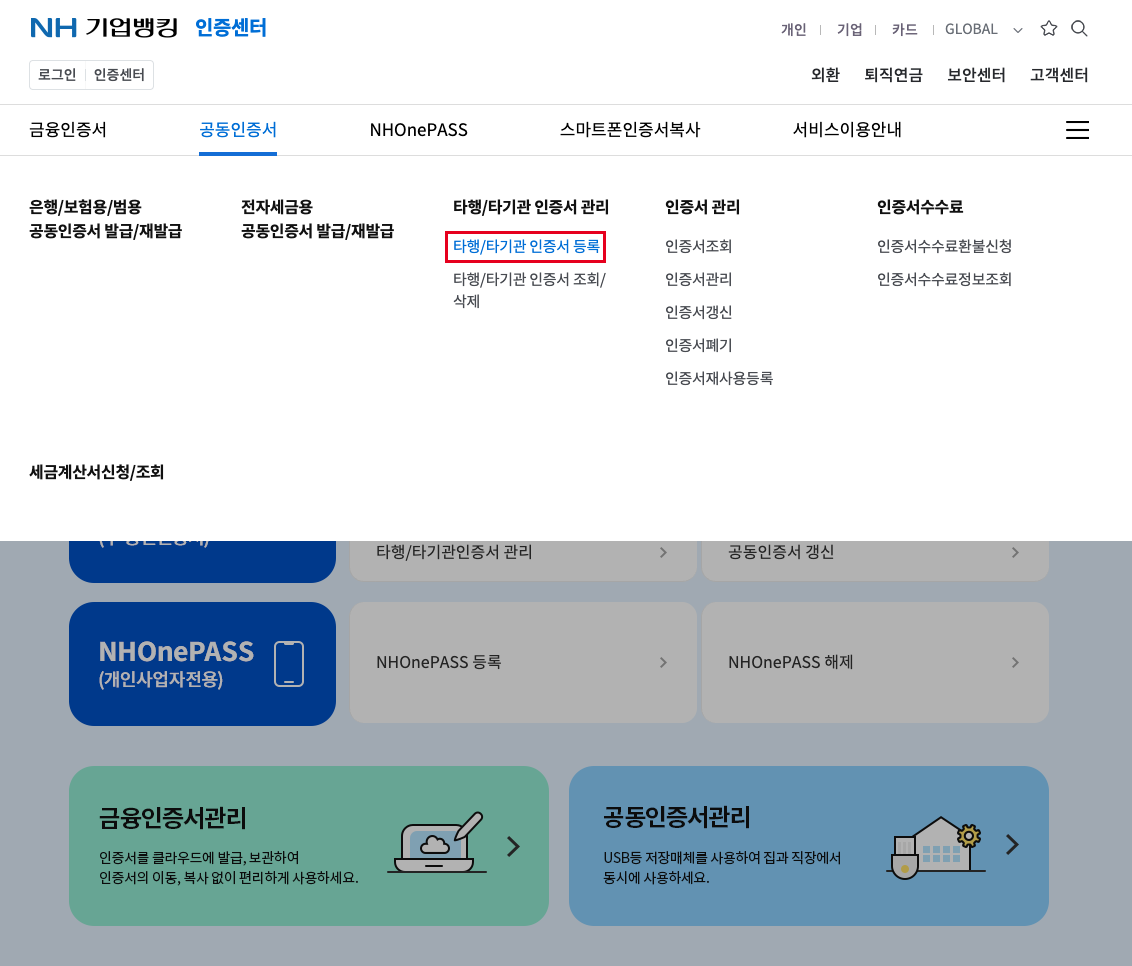The height and width of the screenshot is (966, 1132).
Task: Select 인증서조회 submenu item
Action: 698,246
